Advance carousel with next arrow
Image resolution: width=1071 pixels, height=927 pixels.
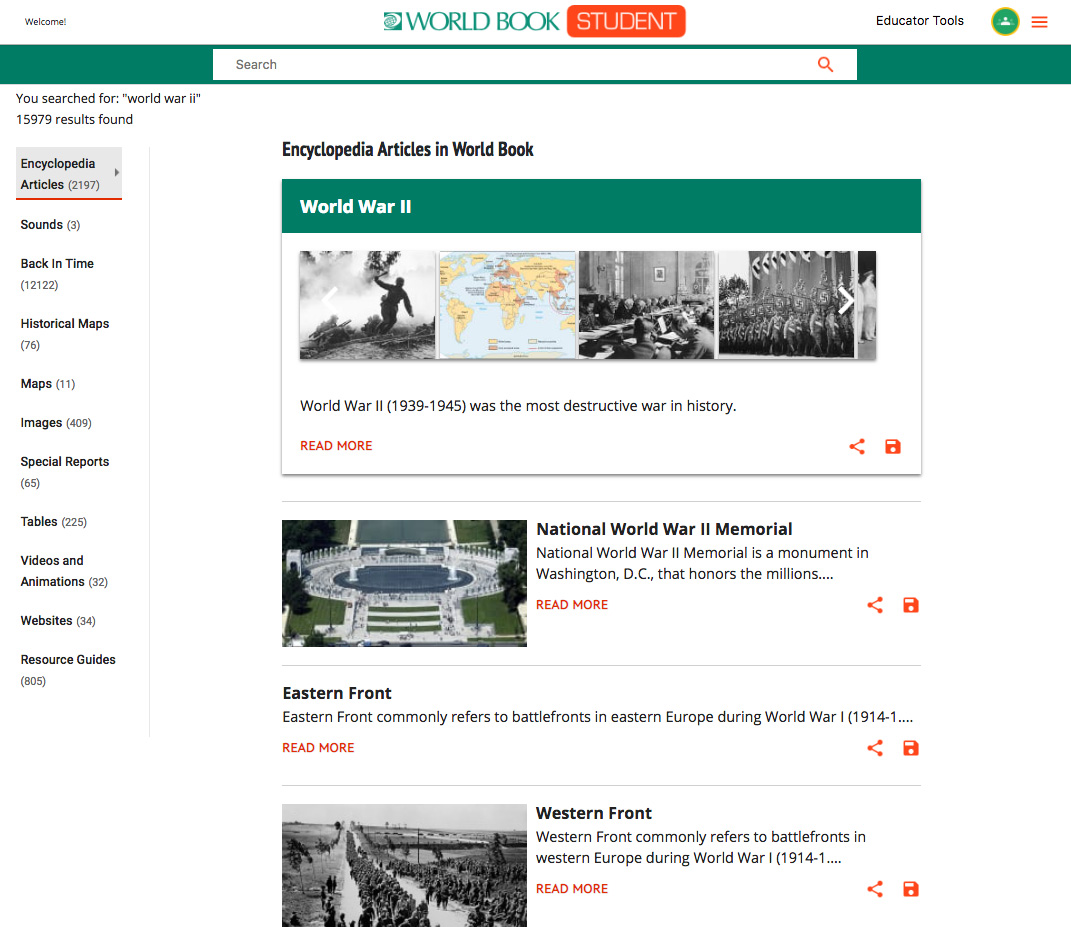pos(846,301)
